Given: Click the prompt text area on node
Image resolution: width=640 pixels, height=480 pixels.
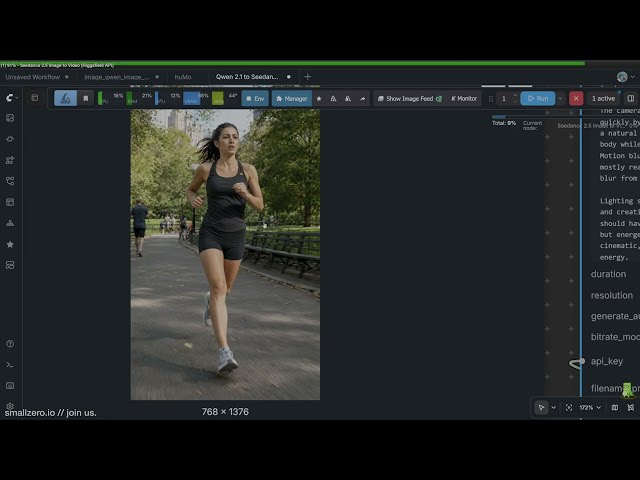Looking at the screenshot, I should pos(616,184).
